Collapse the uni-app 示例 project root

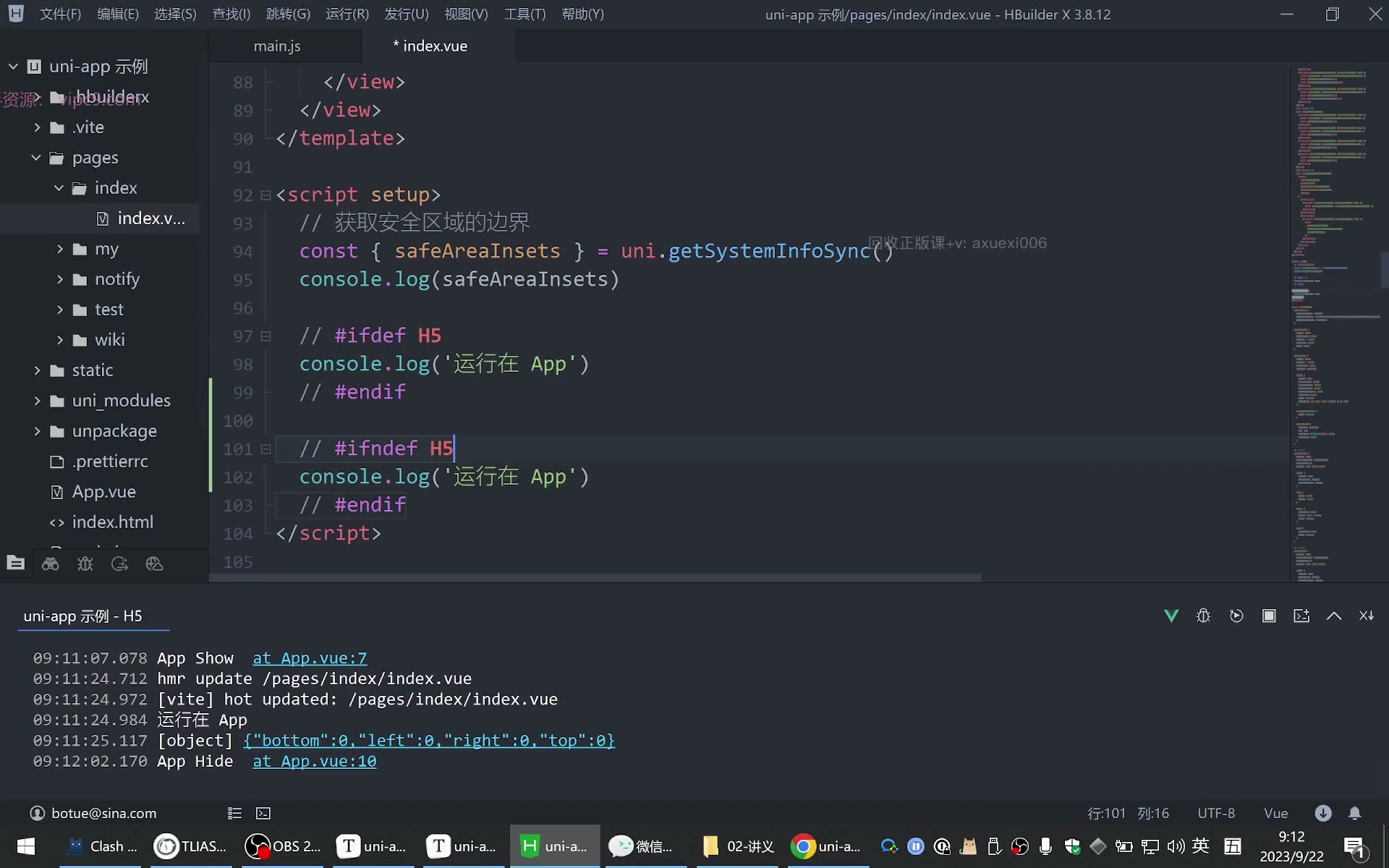(x=13, y=67)
